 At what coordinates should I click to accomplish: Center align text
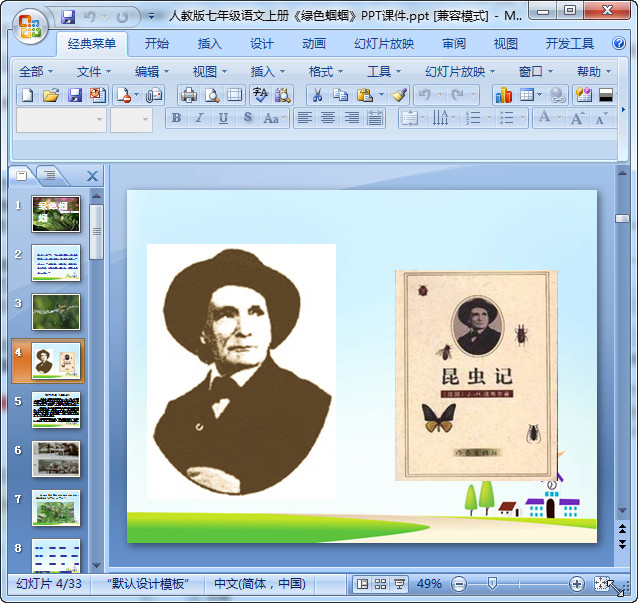[x=328, y=118]
